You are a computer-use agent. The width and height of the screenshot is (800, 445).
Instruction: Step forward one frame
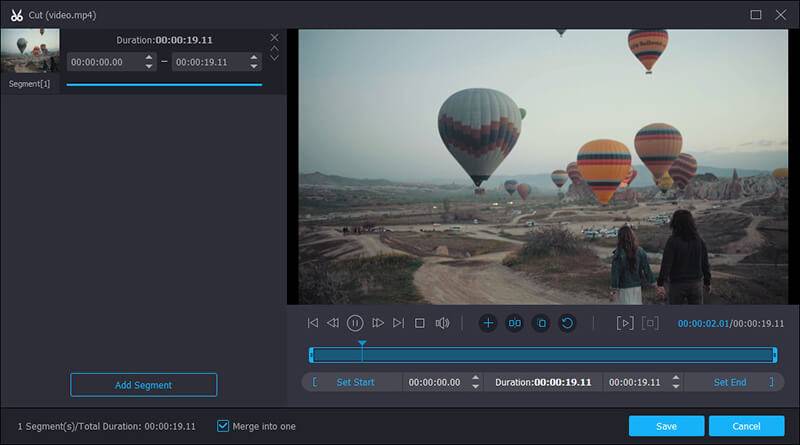point(378,323)
